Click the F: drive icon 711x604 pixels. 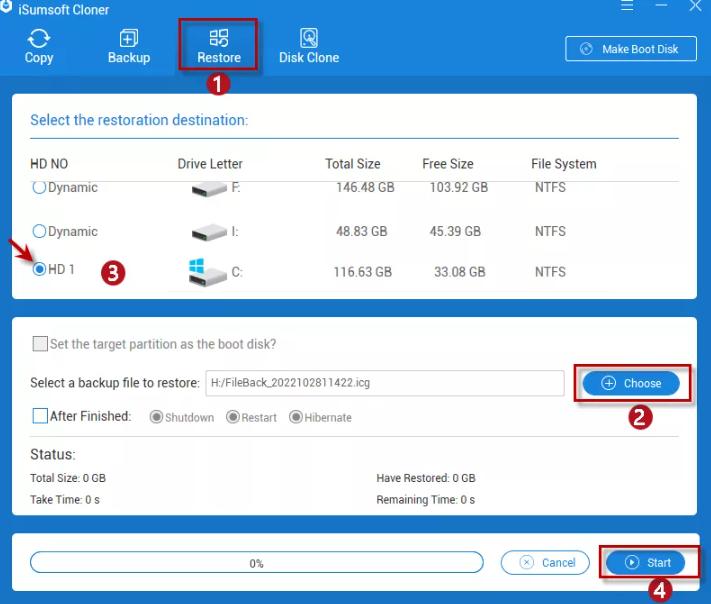pyautogui.click(x=209, y=188)
